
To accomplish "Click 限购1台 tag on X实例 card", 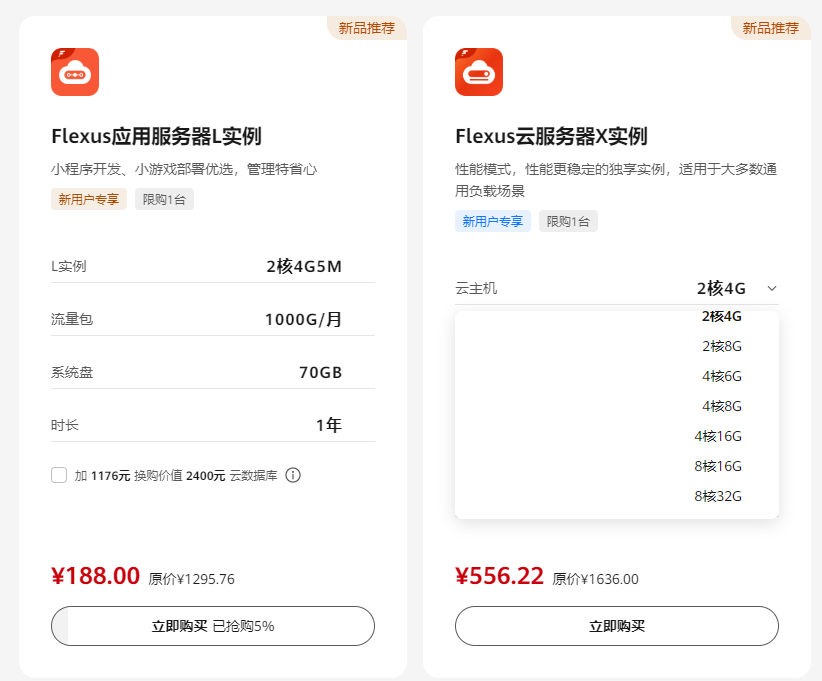I will click(x=568, y=221).
